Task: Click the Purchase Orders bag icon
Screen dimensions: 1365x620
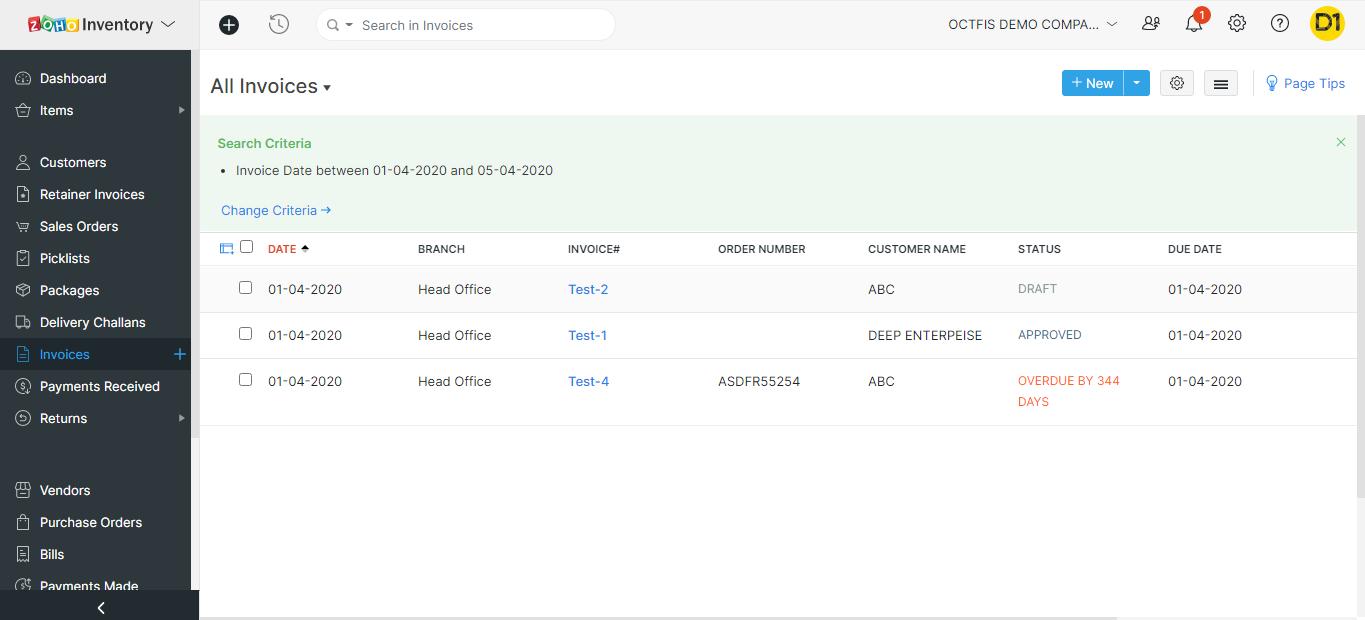Action: [x=23, y=522]
